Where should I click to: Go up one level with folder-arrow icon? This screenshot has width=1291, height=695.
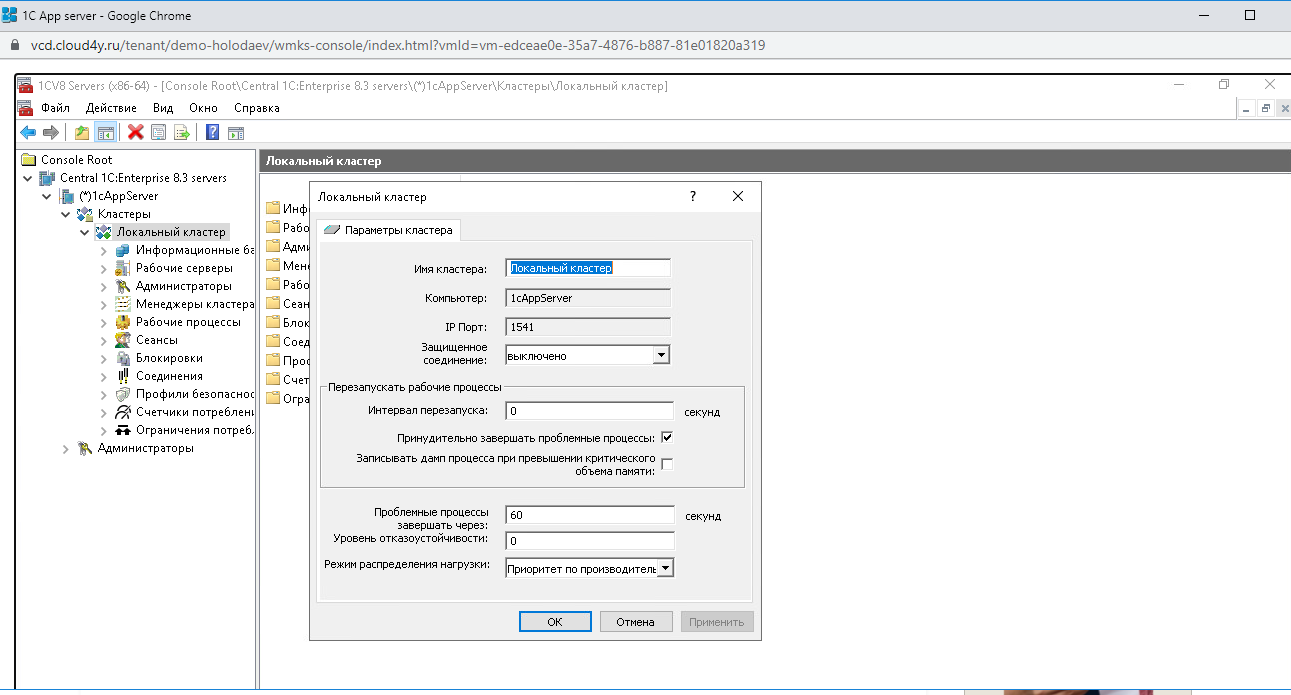click(x=82, y=132)
